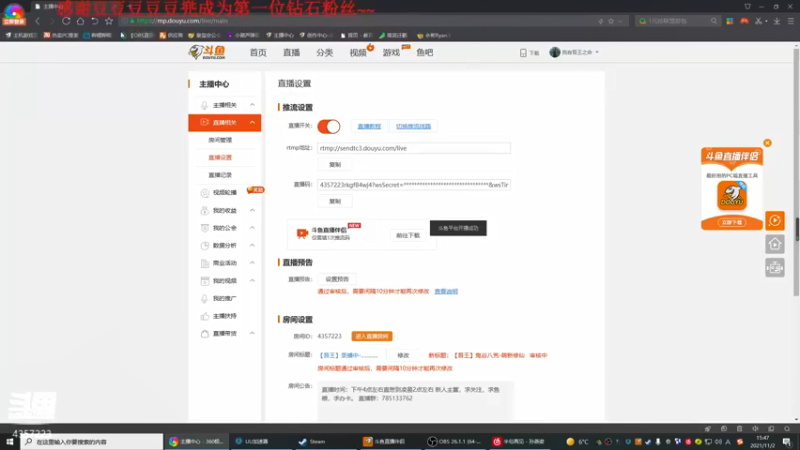Collapse the 主播相关 sidebar group

252,105
